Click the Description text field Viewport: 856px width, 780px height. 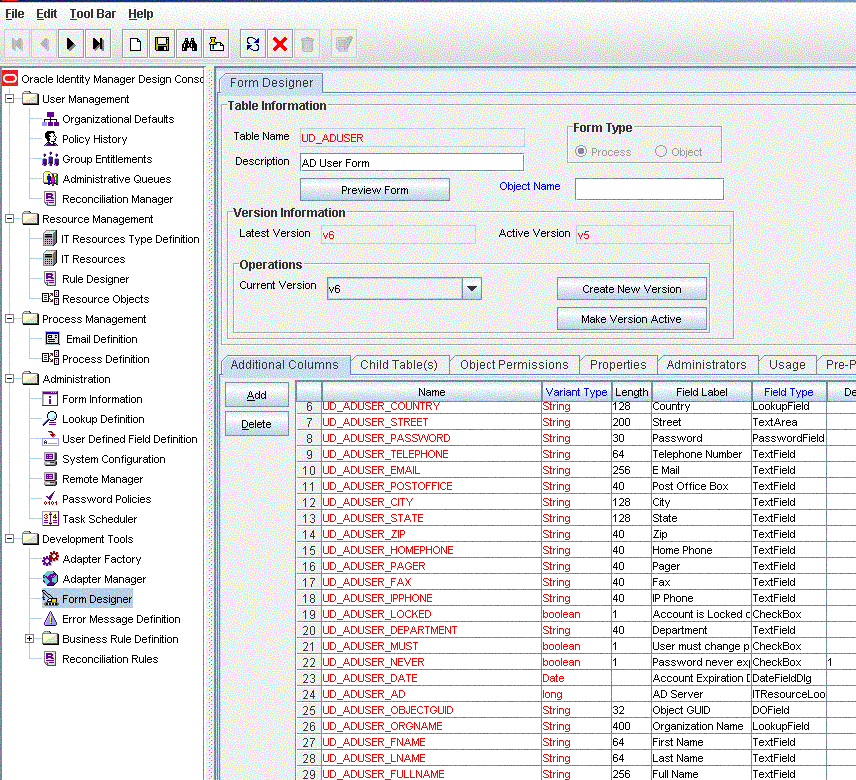tap(411, 162)
